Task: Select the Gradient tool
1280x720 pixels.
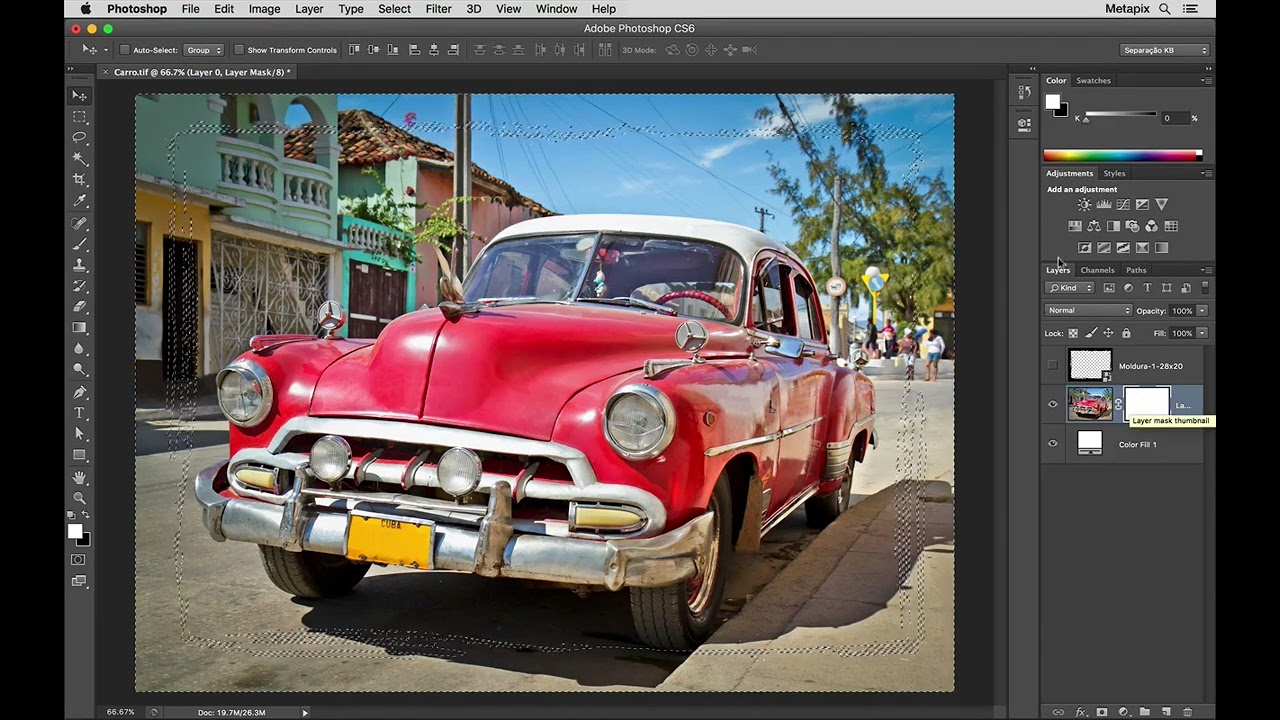Action: 79,328
